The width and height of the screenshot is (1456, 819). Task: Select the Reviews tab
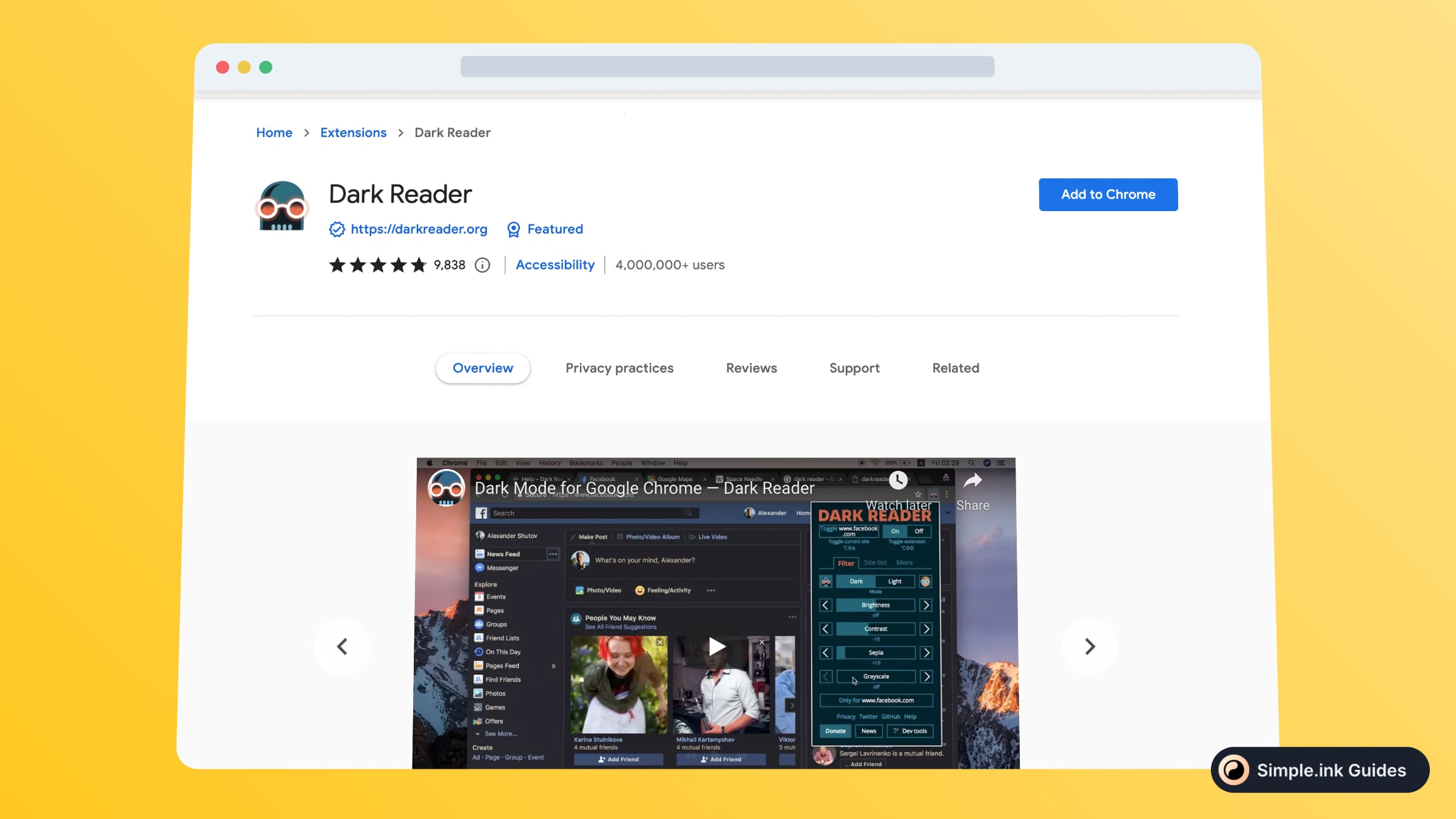click(752, 368)
